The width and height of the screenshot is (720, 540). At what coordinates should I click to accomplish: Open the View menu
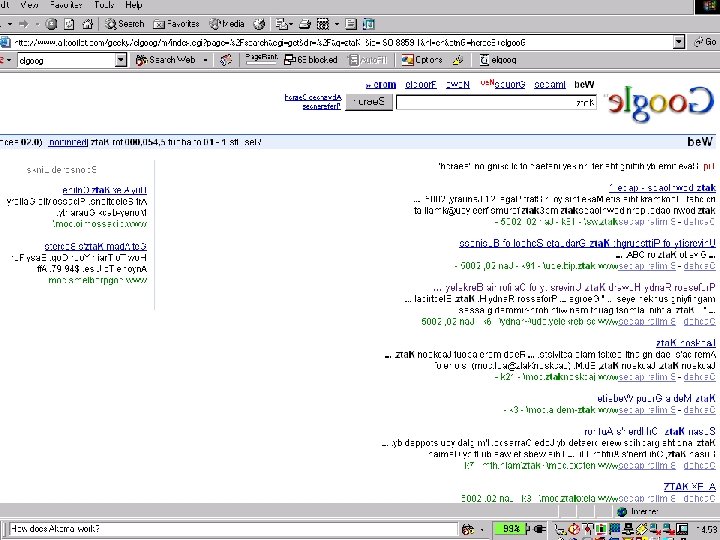pos(29,5)
